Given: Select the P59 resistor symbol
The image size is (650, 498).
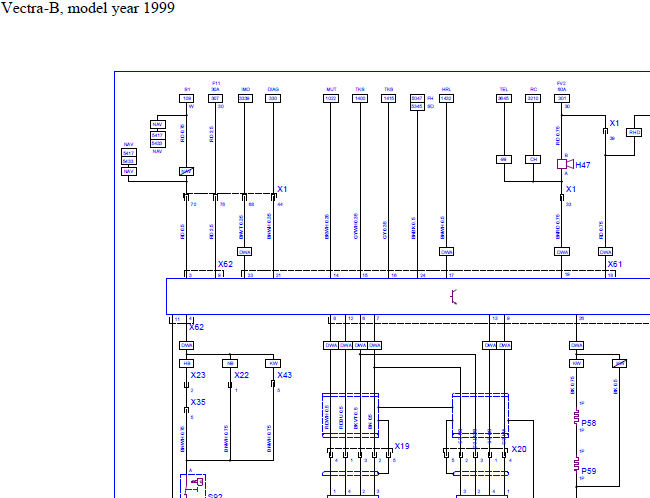Looking at the screenshot, I should point(576,465).
